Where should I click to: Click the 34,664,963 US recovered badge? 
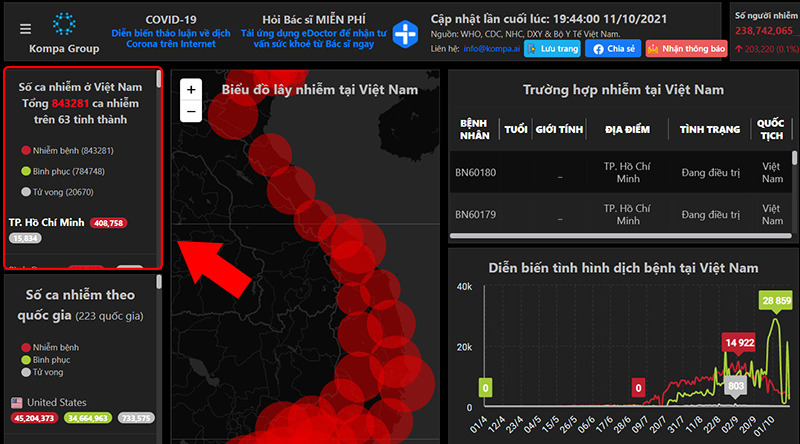click(88, 418)
